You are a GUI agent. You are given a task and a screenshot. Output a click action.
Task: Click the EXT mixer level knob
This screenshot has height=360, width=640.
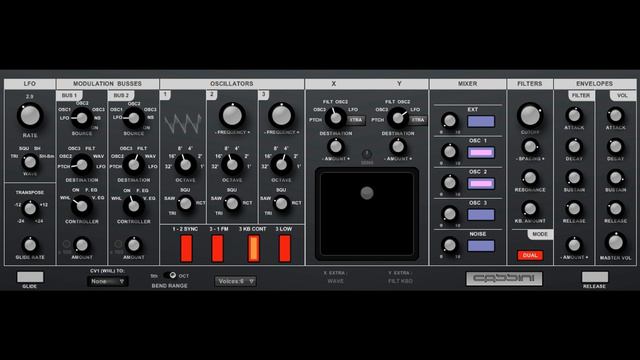[450, 120]
